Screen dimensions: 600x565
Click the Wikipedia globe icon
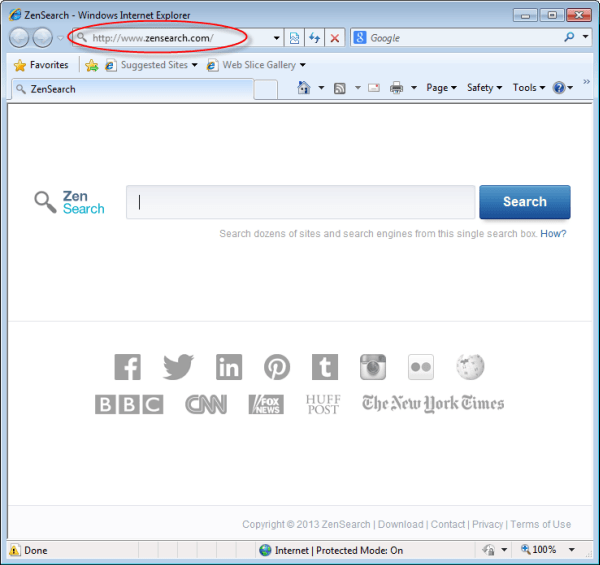tap(470, 367)
